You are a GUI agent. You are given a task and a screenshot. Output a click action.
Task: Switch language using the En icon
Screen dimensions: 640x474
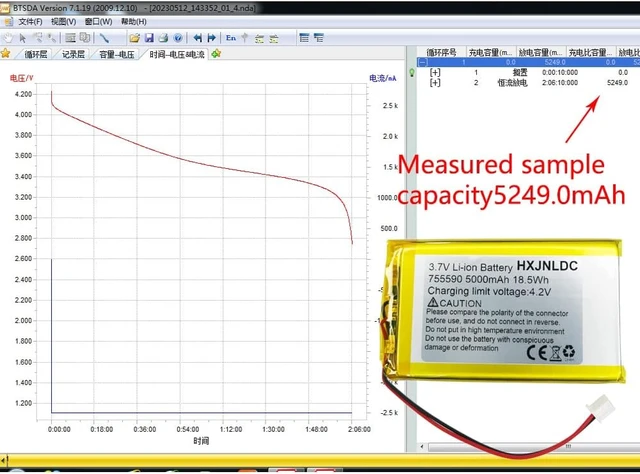point(231,38)
